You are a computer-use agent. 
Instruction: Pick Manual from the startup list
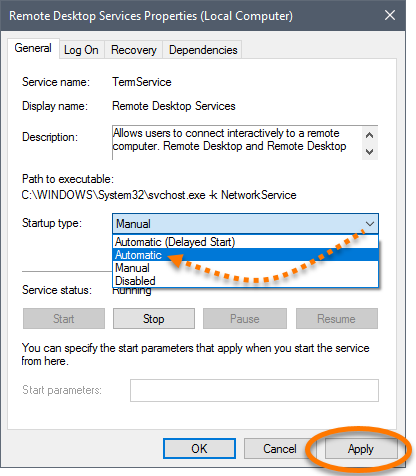point(245,268)
